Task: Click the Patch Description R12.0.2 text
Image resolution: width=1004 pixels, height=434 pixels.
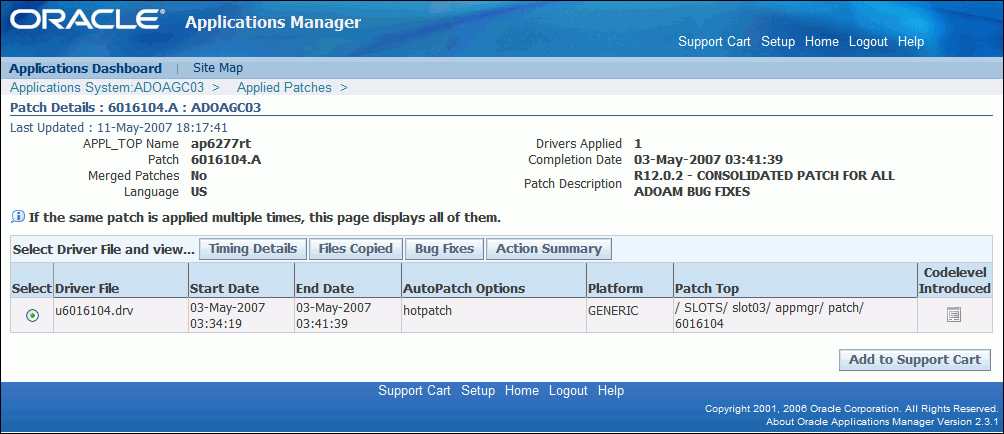Action: point(765,183)
